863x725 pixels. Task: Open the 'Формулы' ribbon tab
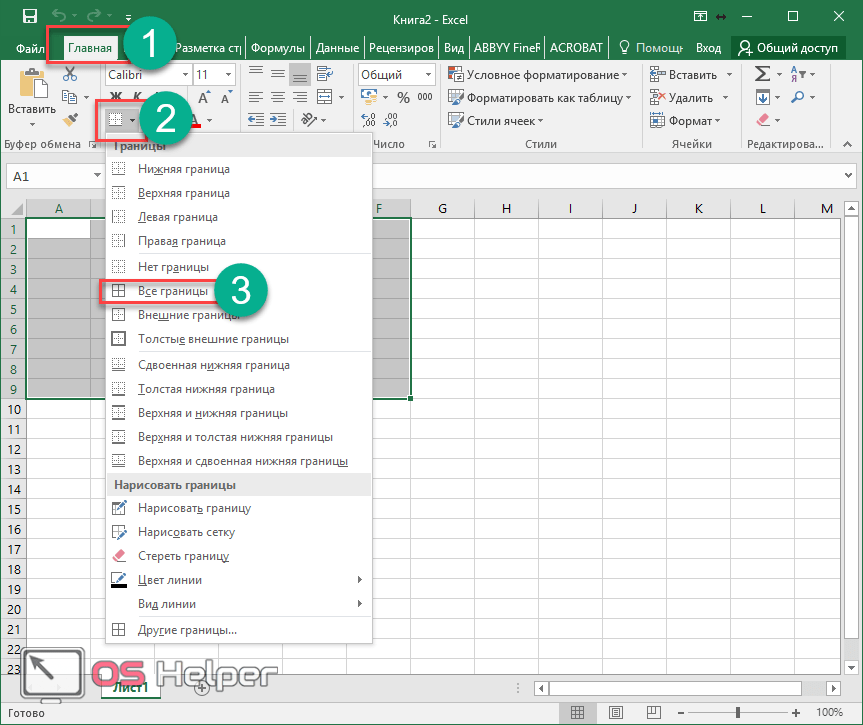click(x=278, y=47)
